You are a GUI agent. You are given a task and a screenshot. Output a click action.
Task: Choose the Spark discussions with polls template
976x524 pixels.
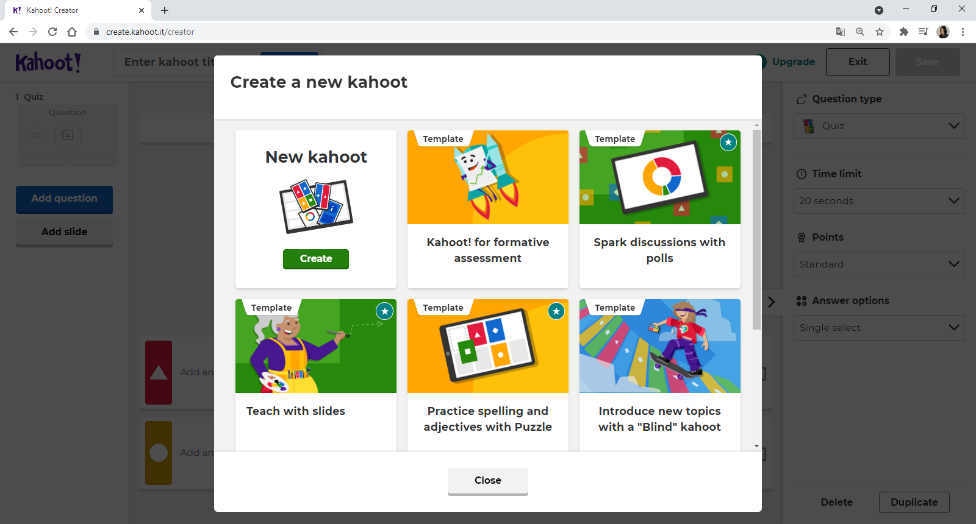point(660,209)
